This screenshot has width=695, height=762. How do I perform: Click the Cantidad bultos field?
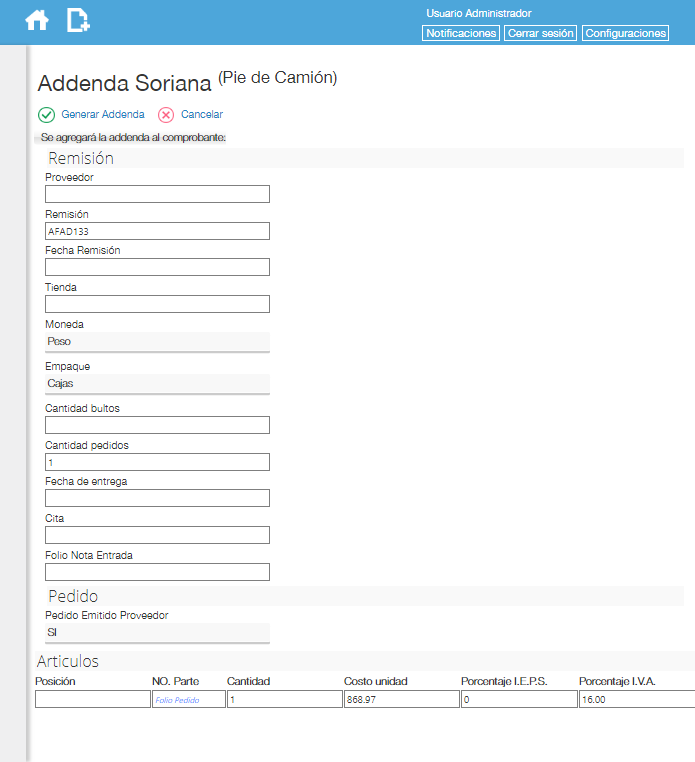click(157, 425)
